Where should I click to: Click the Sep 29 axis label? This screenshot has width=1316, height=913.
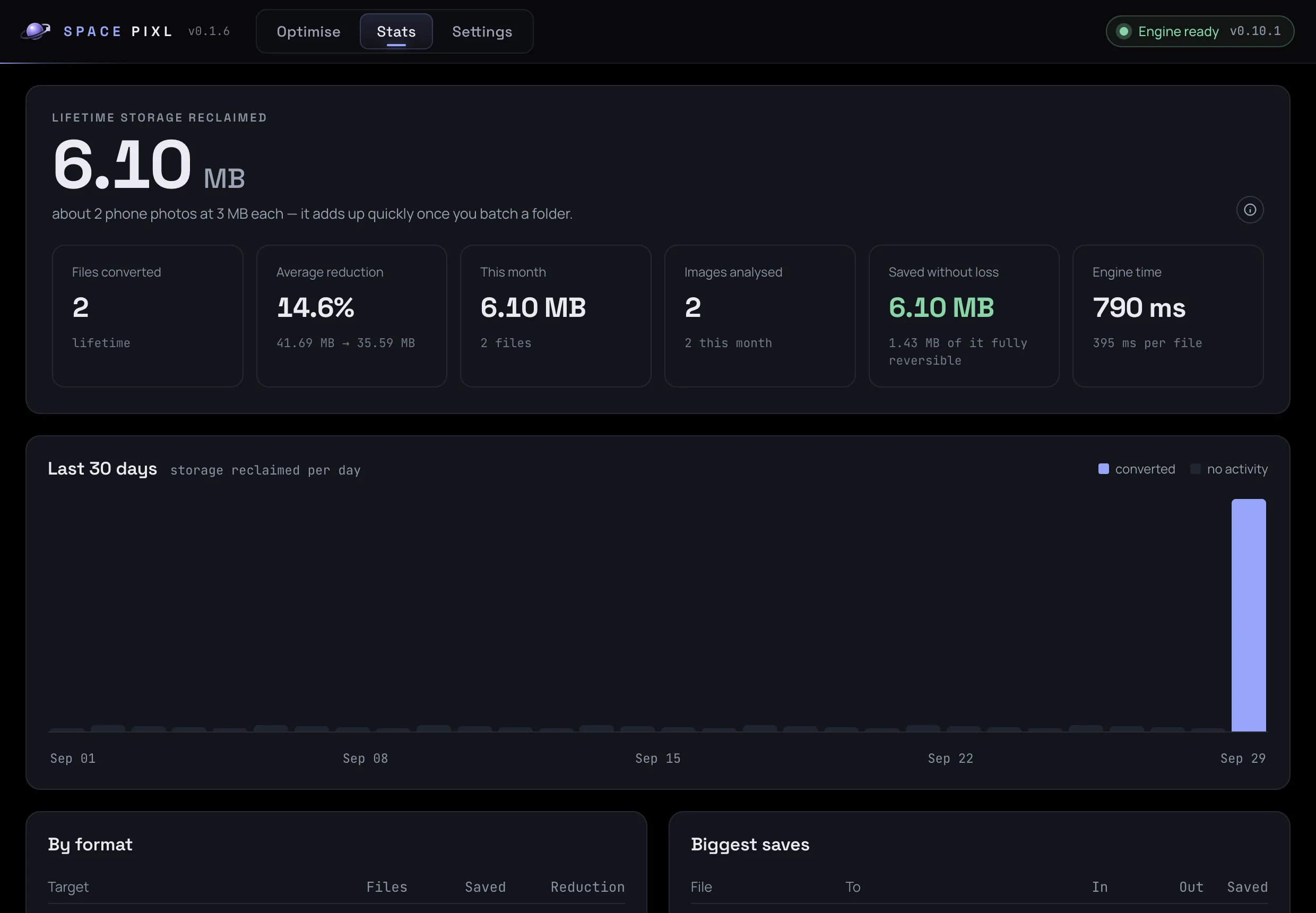point(1242,759)
